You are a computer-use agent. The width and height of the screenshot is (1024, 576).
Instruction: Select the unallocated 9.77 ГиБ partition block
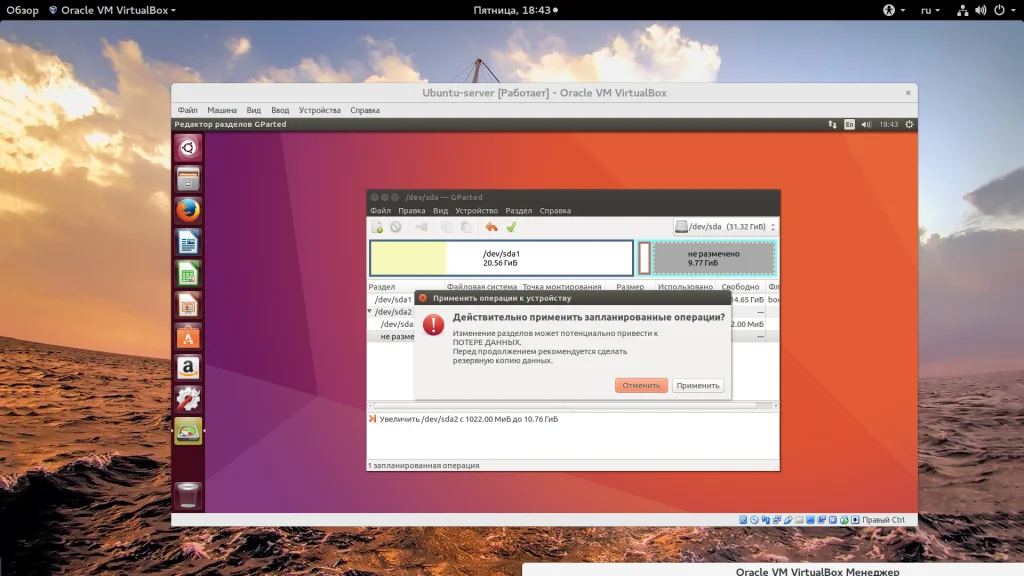[x=713, y=258]
